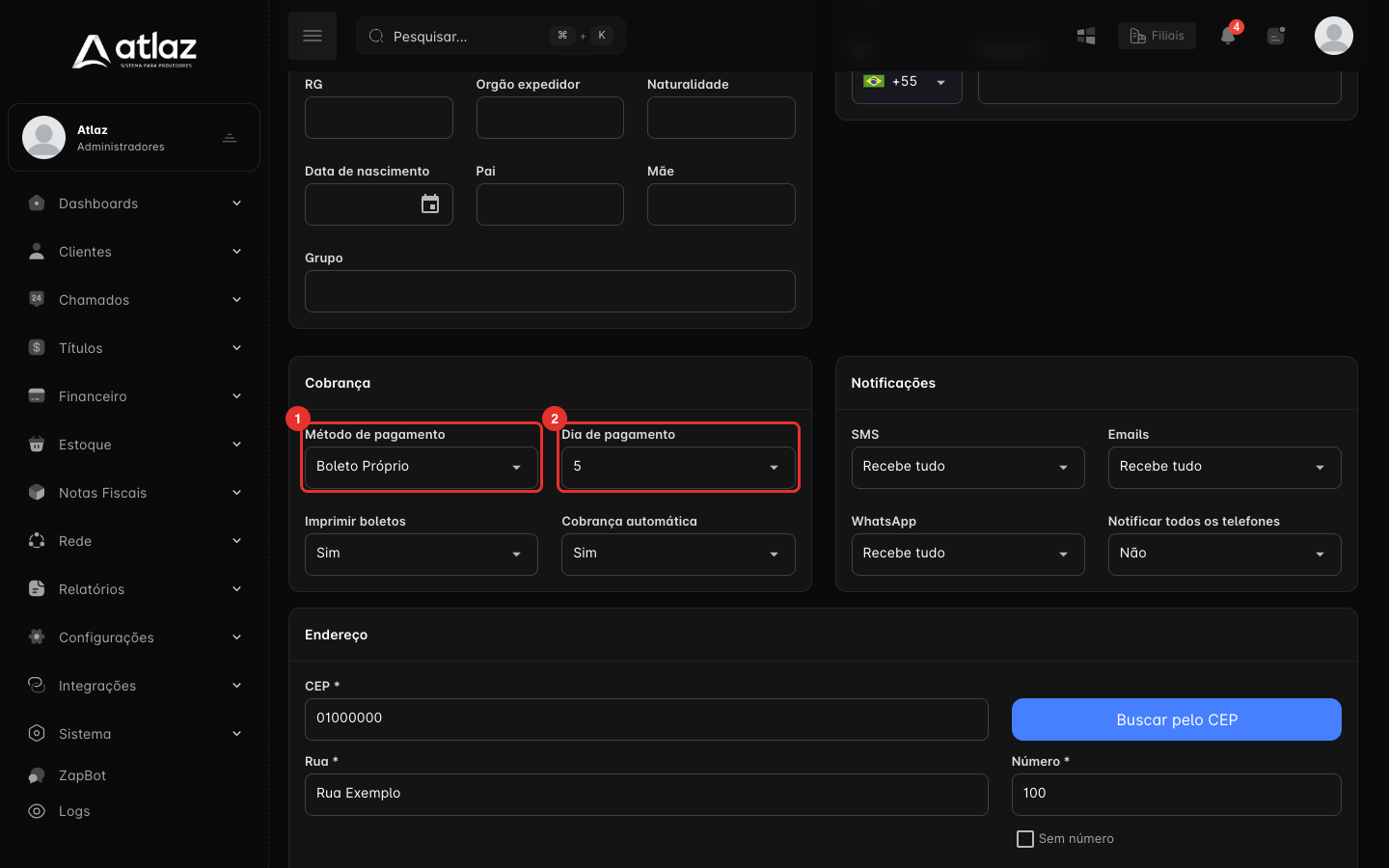Click the Relatórios document icon

[37, 588]
